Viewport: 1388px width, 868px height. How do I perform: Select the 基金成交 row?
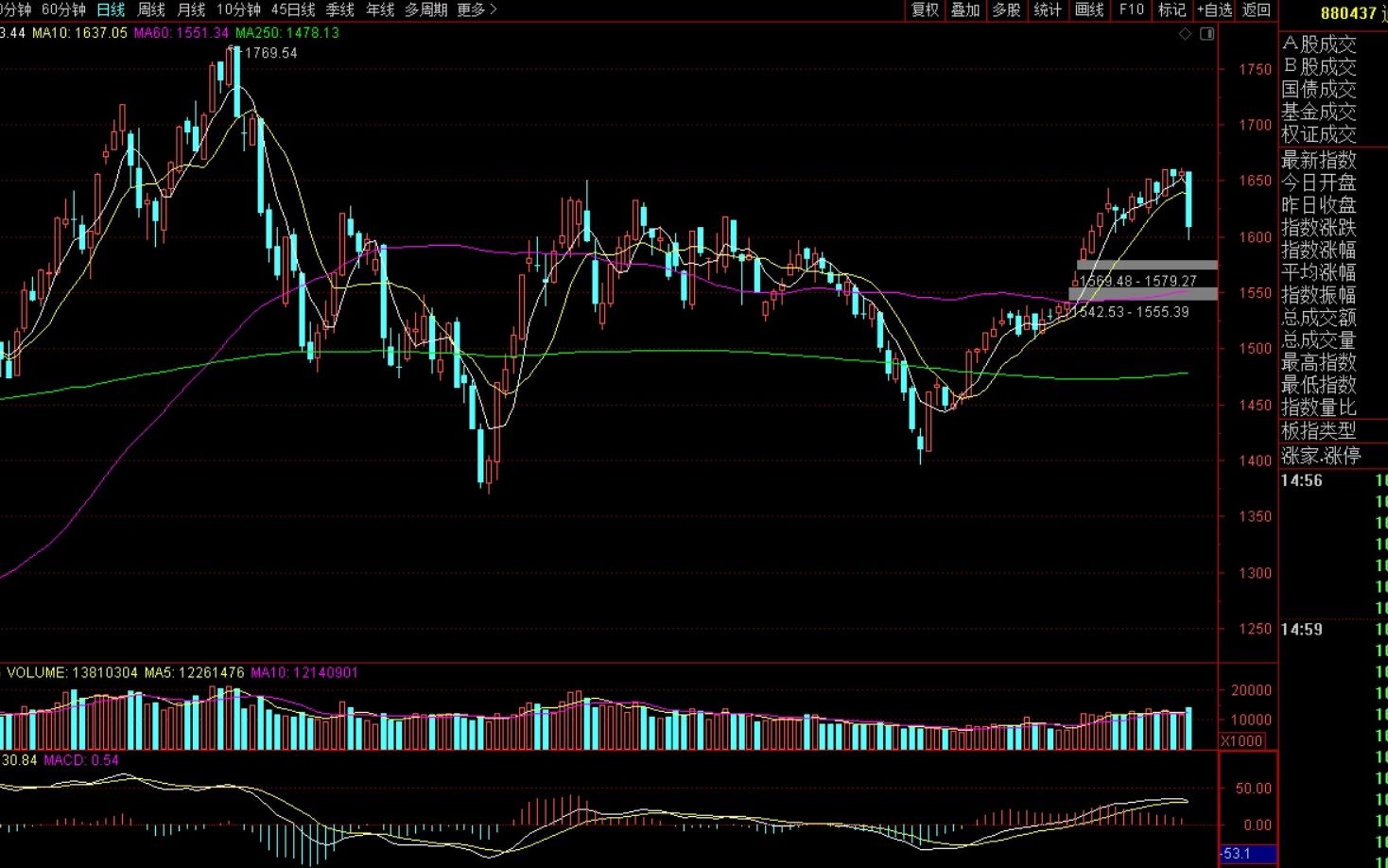pos(1319,112)
